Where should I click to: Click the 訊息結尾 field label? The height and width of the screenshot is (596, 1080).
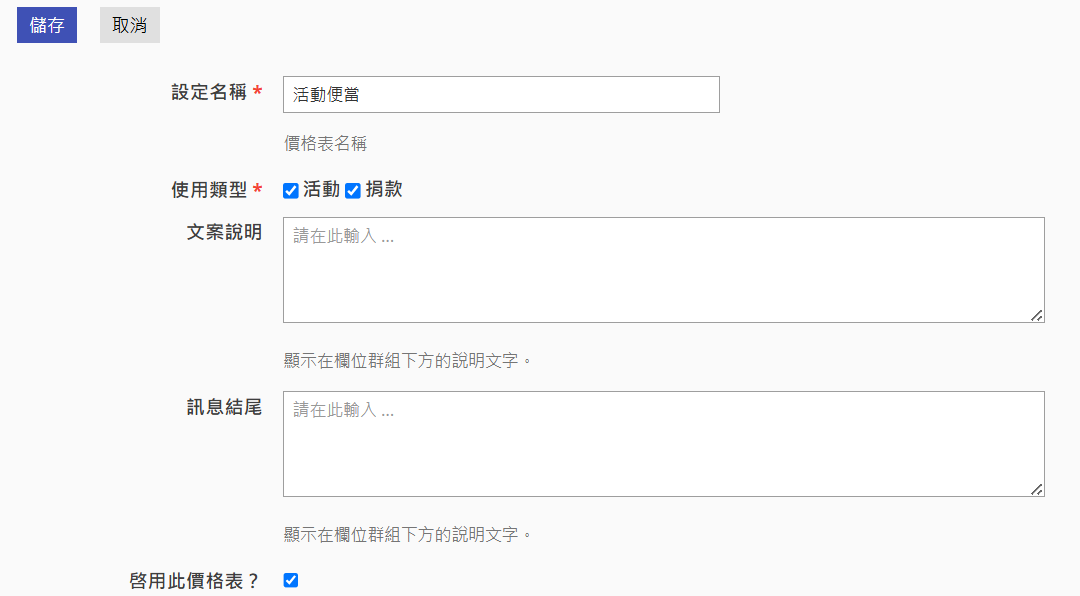tap(224, 407)
